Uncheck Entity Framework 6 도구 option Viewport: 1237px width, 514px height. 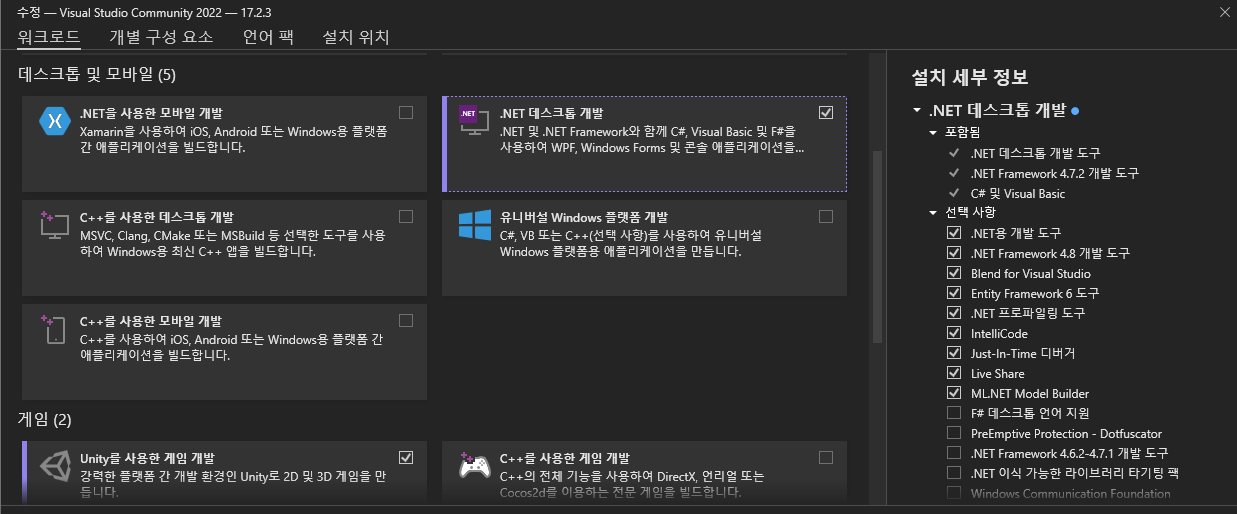click(953, 293)
